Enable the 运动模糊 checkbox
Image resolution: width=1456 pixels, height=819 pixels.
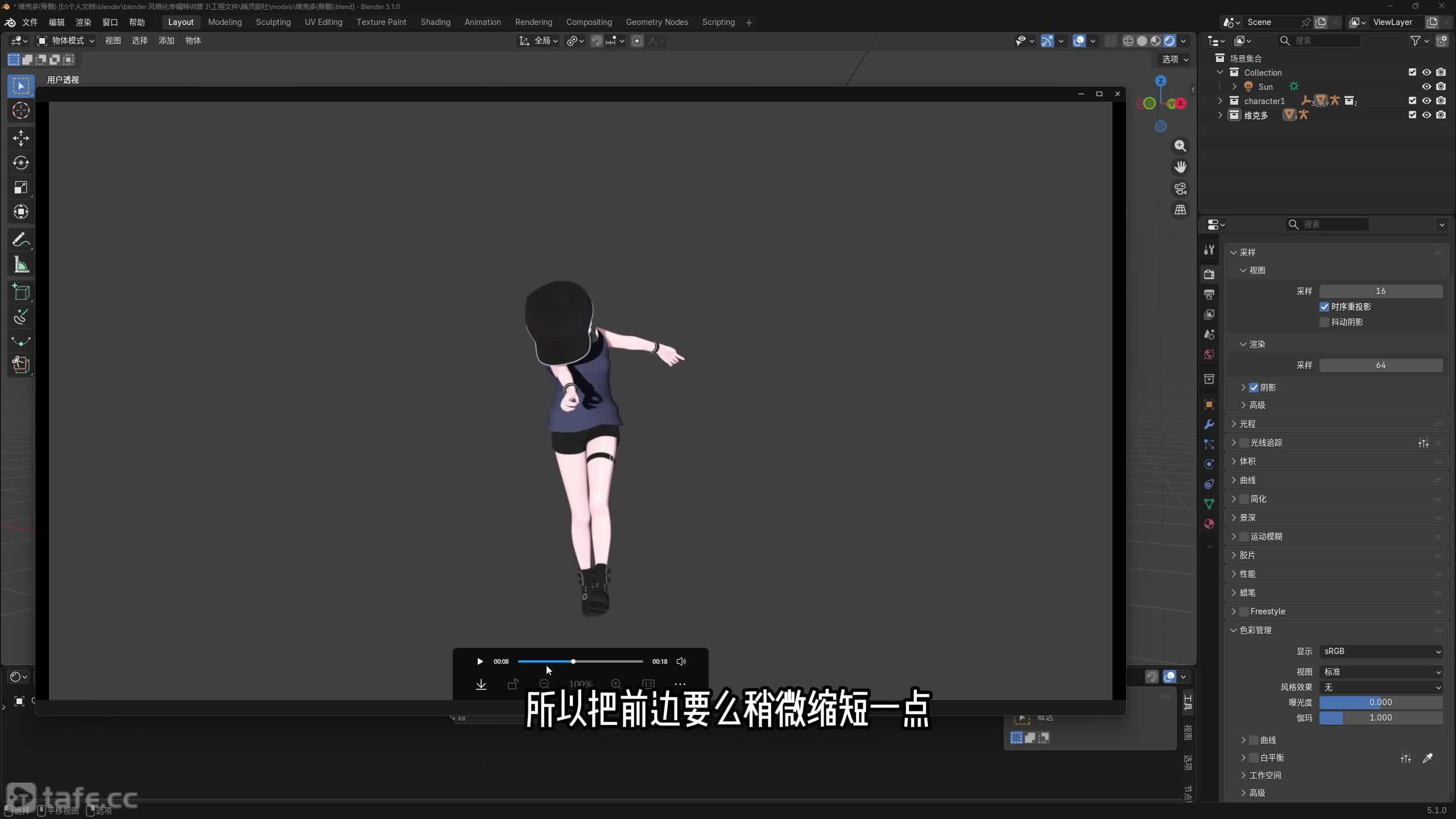[1244, 537]
